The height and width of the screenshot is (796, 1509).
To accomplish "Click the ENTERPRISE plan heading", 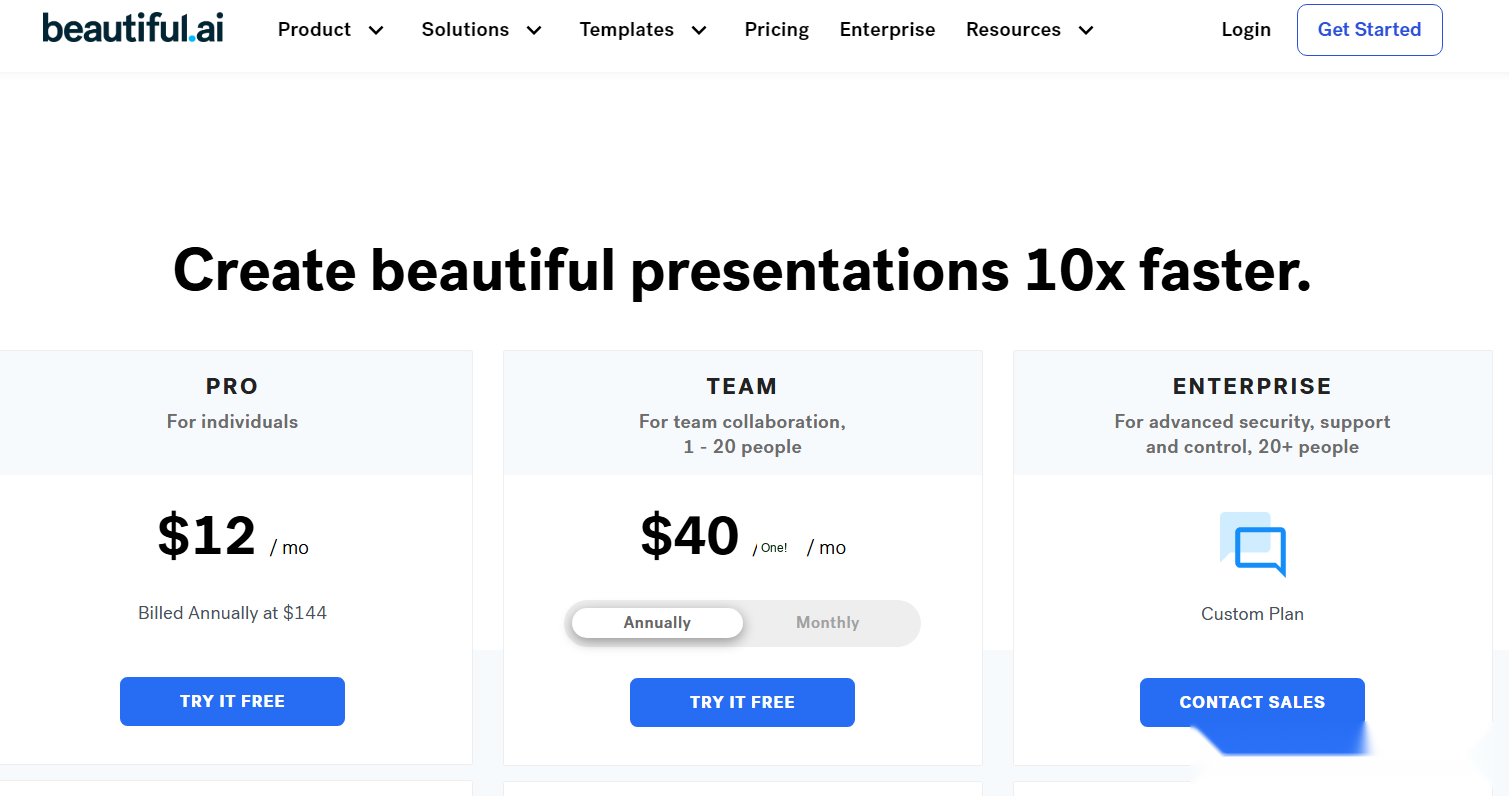I will pyautogui.click(x=1252, y=386).
